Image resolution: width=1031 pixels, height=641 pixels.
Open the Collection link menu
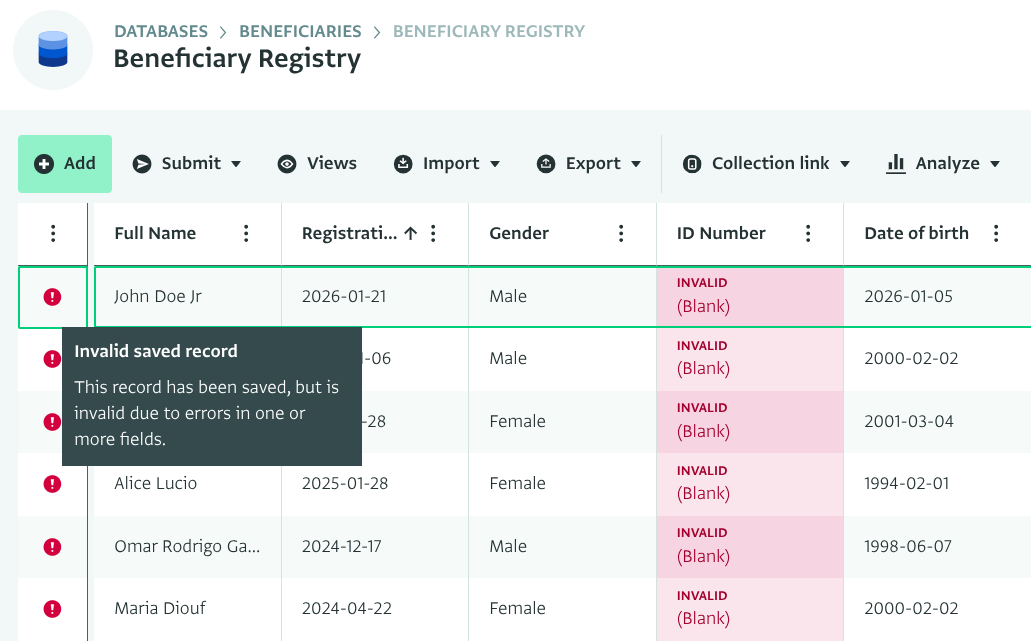click(x=766, y=164)
